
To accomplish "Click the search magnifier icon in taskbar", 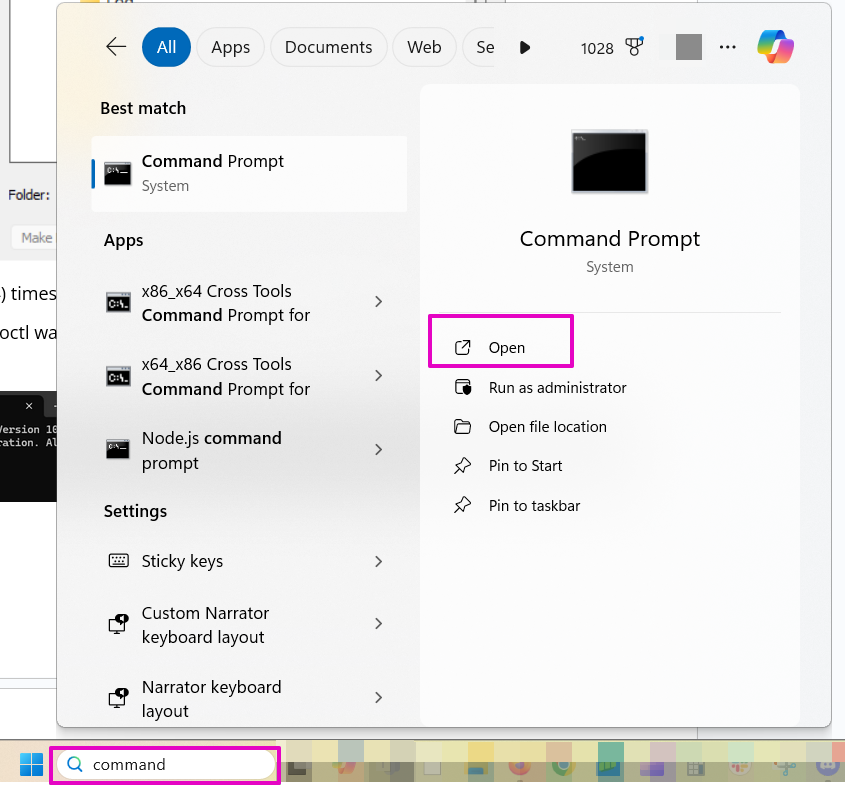I will 75,764.
